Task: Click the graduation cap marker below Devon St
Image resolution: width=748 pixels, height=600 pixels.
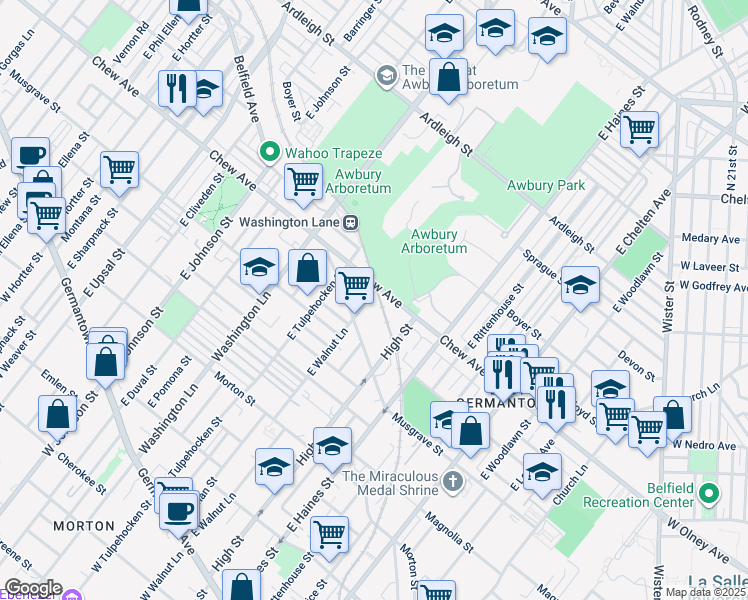Action: pyautogui.click(x=610, y=386)
